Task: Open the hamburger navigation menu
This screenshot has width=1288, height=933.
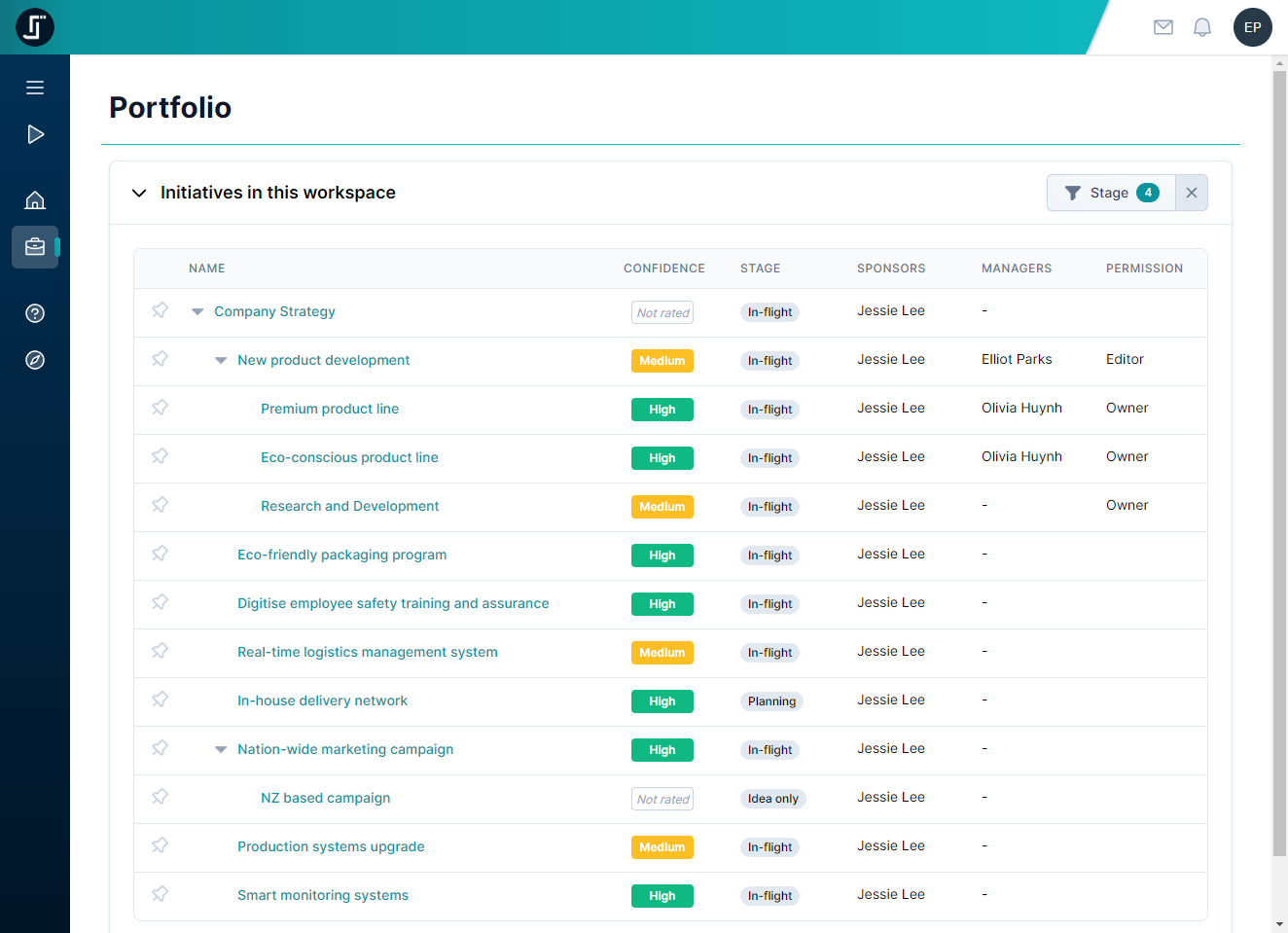Action: 35,88
